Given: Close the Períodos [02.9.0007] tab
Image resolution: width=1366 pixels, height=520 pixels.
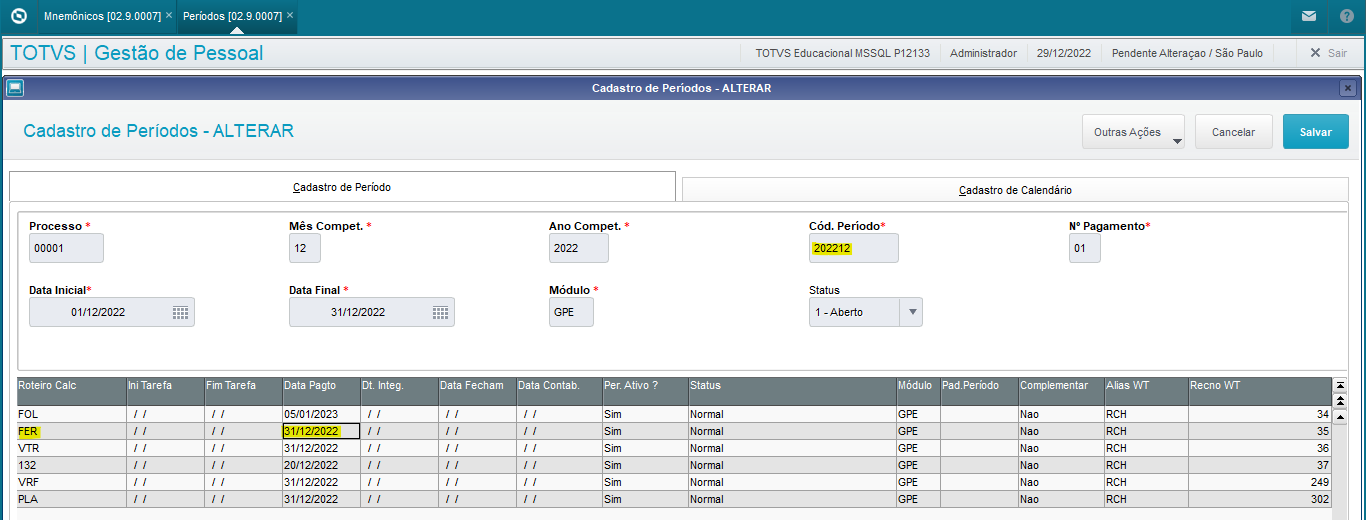Looking at the screenshot, I should point(290,16).
